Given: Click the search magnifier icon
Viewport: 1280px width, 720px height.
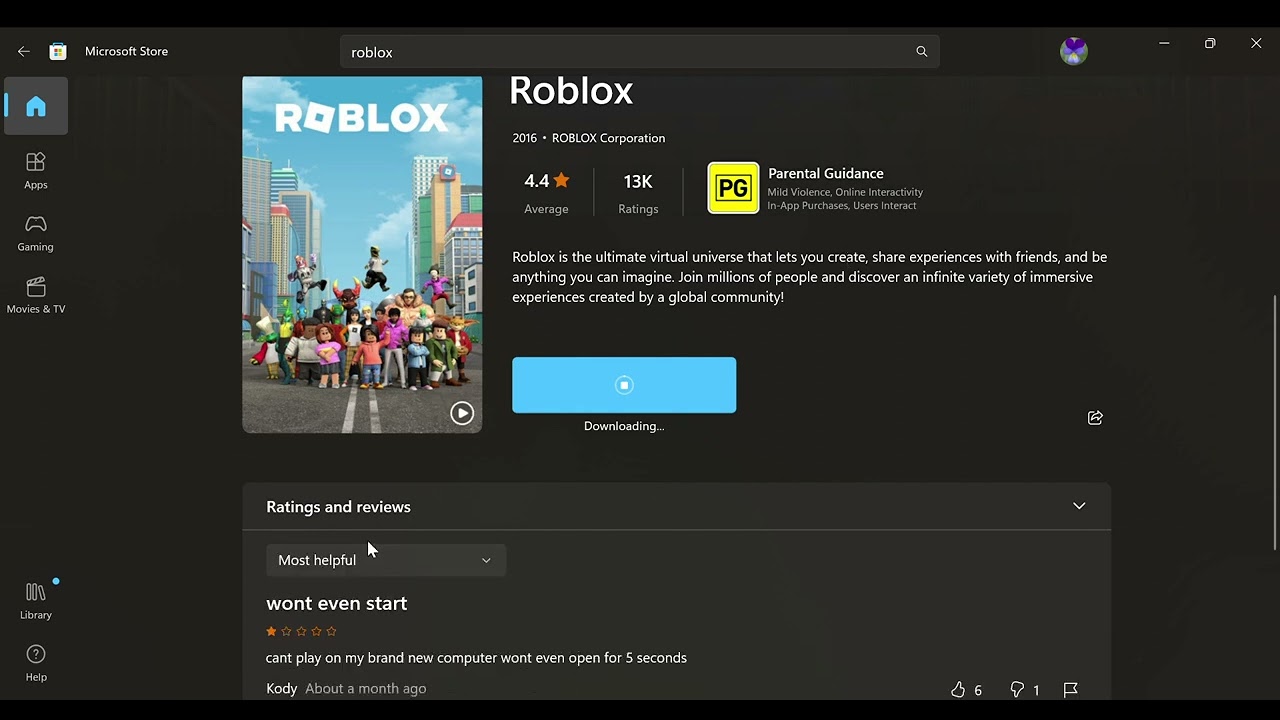Looking at the screenshot, I should point(921,52).
